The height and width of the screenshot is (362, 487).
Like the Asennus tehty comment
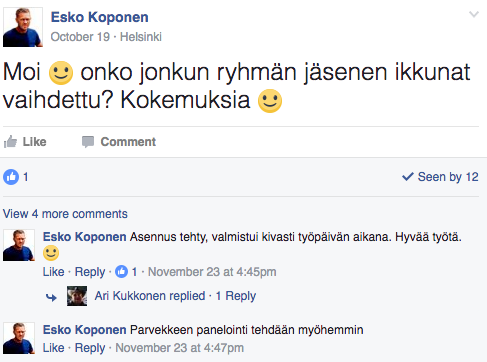point(53,272)
